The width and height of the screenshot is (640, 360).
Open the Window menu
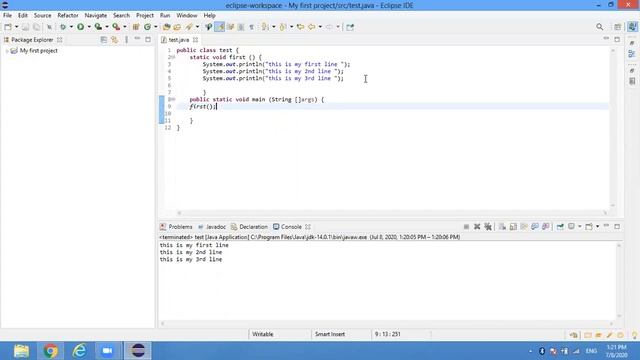coord(187,16)
